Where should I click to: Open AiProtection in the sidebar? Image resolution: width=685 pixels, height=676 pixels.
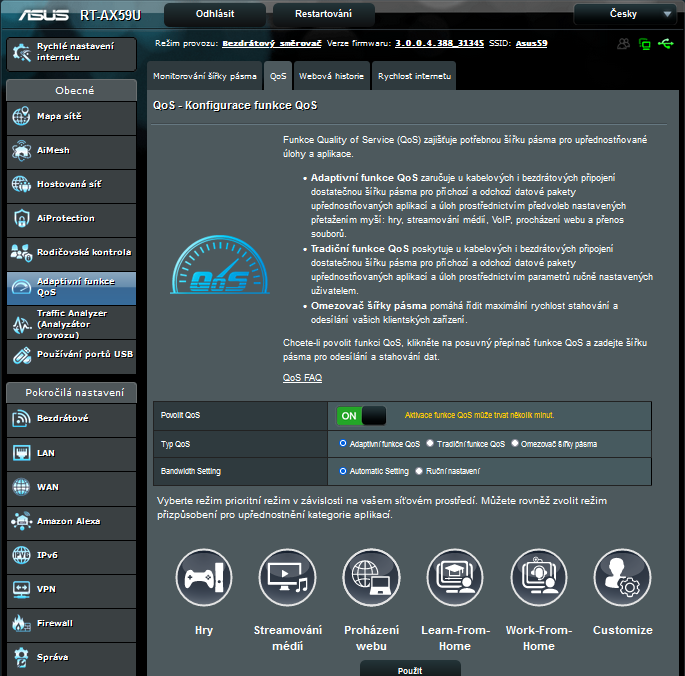(x=68, y=218)
